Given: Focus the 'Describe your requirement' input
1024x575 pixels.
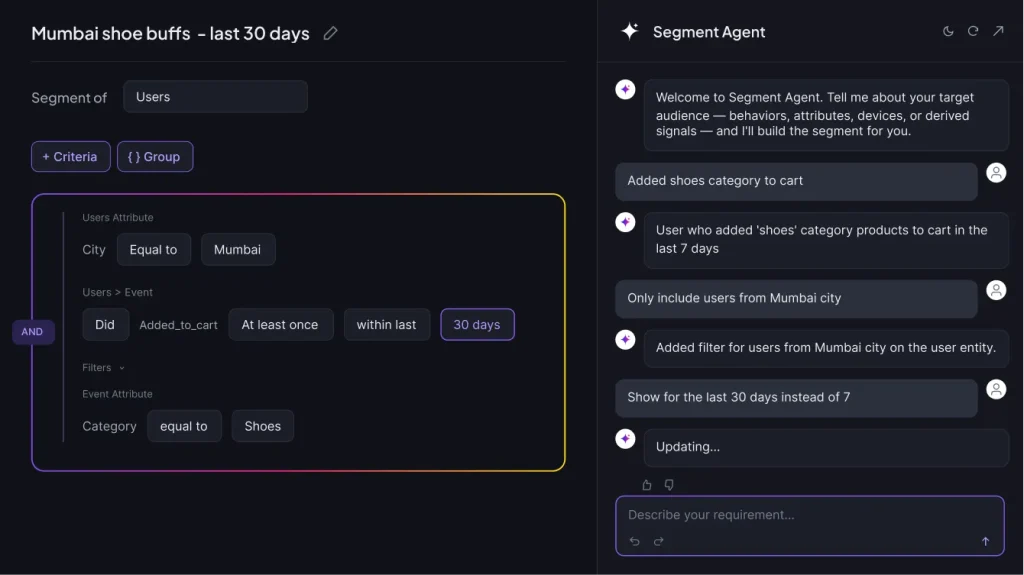Looking at the screenshot, I should click(x=809, y=515).
